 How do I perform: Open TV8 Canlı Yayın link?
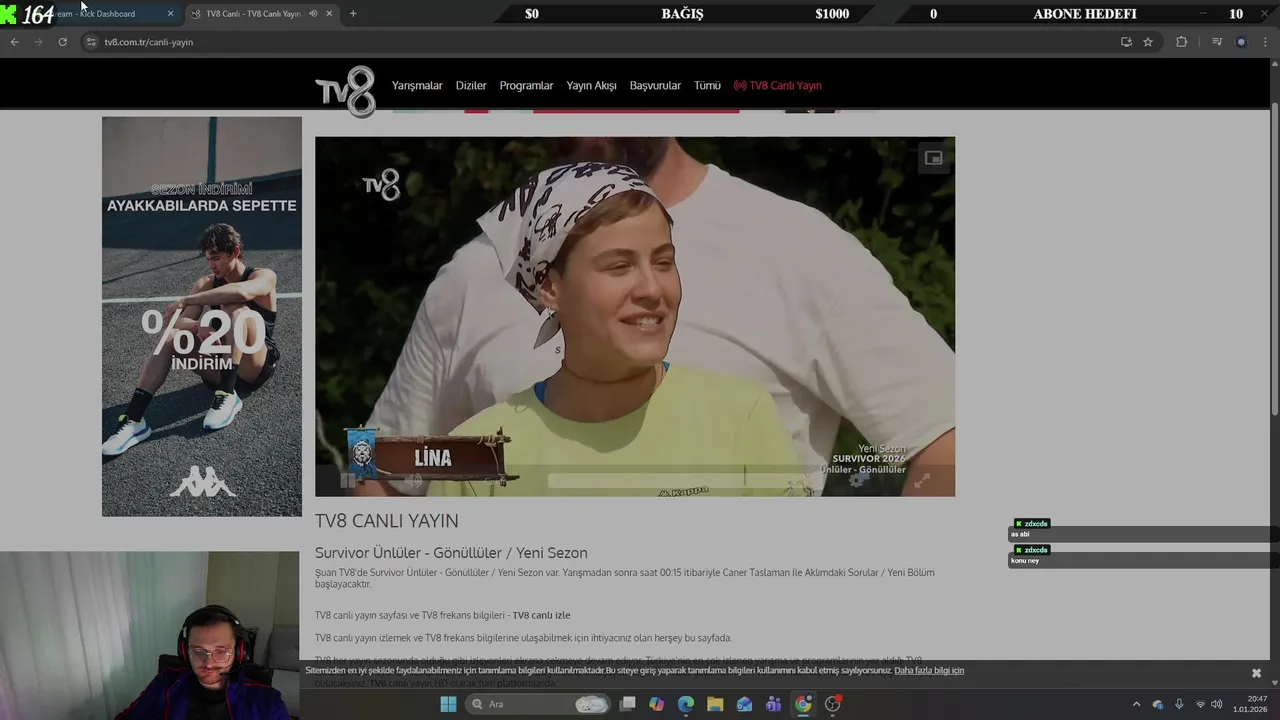(778, 85)
